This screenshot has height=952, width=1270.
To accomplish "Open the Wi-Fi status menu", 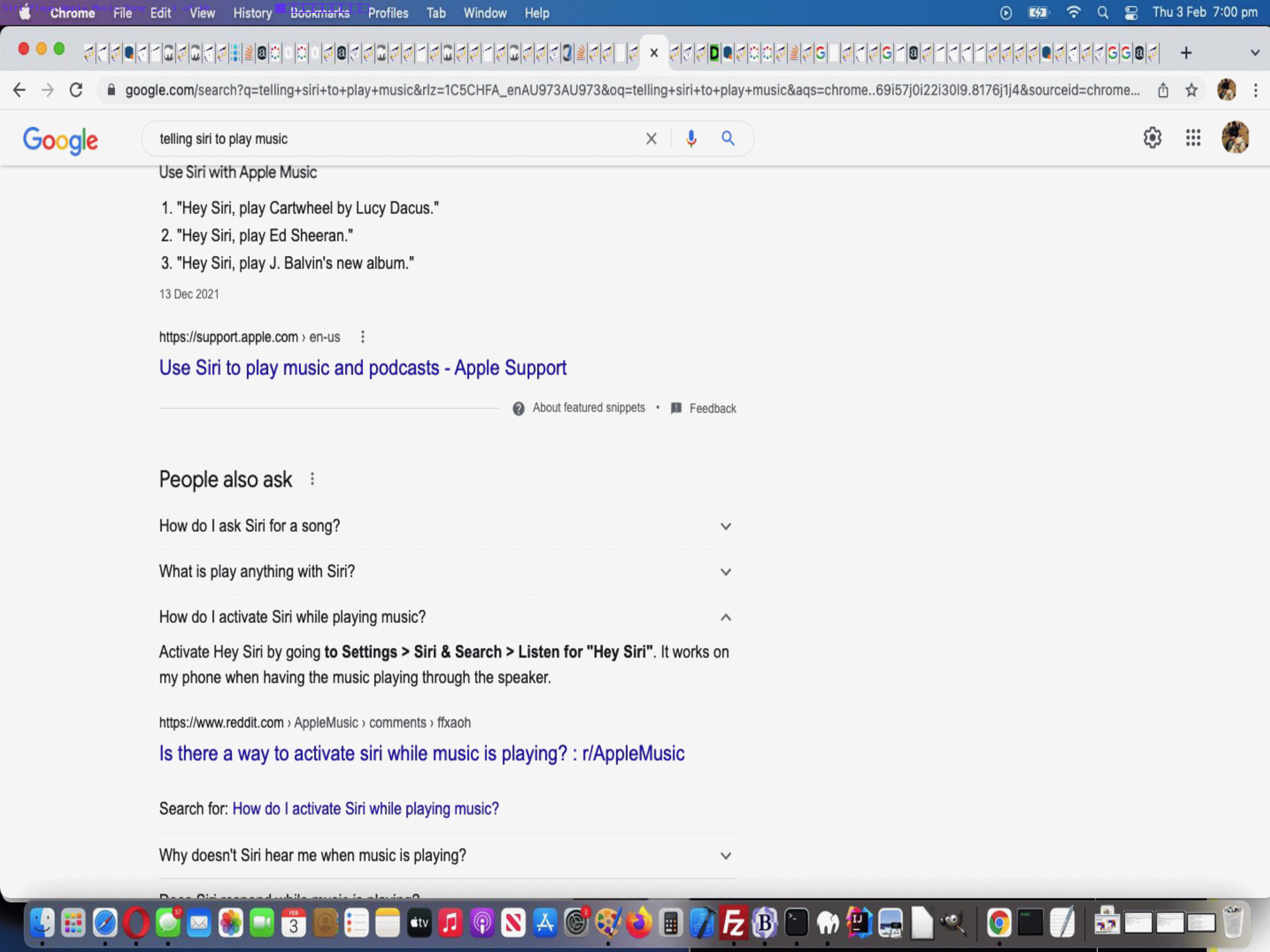I will pyautogui.click(x=1073, y=12).
